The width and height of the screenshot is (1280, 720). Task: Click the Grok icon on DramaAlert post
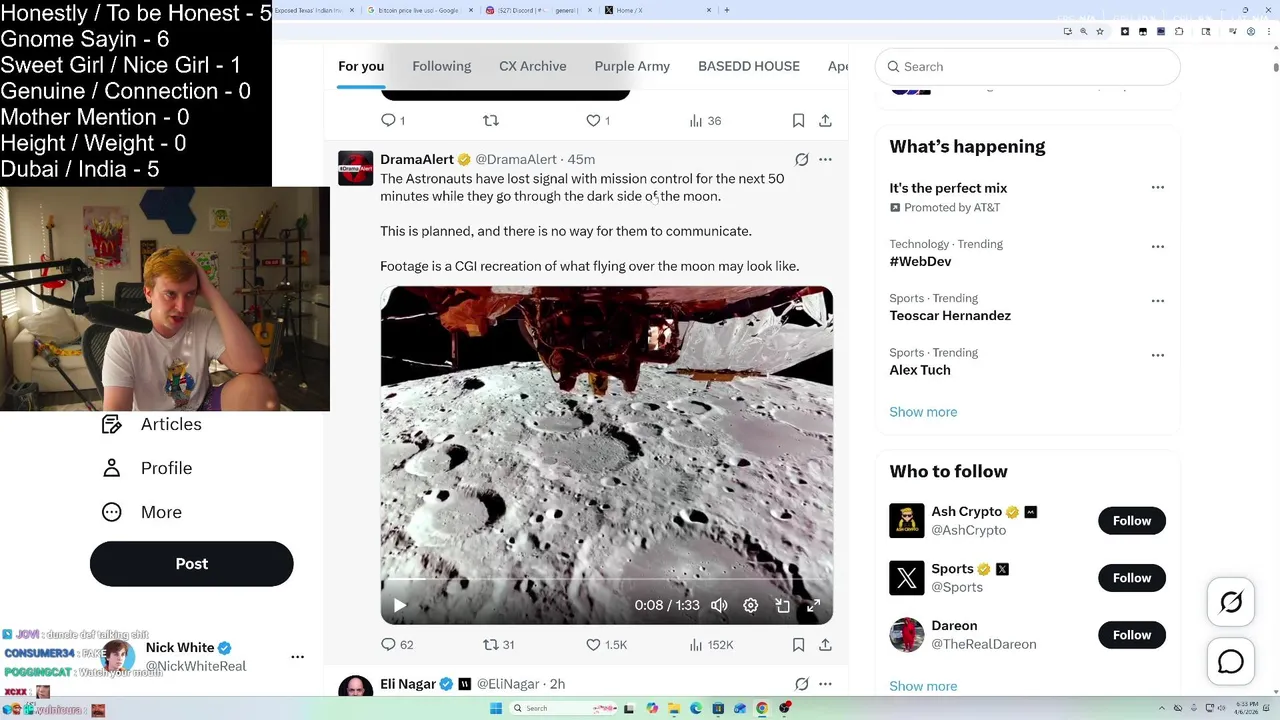pos(801,159)
